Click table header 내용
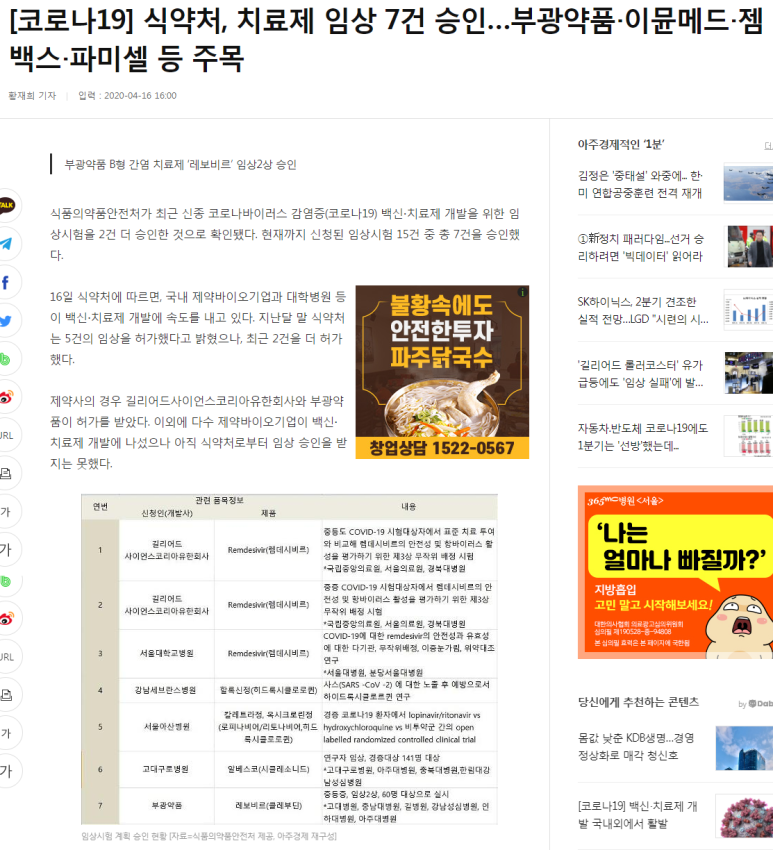Viewport: 773px width, 850px height. 409,506
